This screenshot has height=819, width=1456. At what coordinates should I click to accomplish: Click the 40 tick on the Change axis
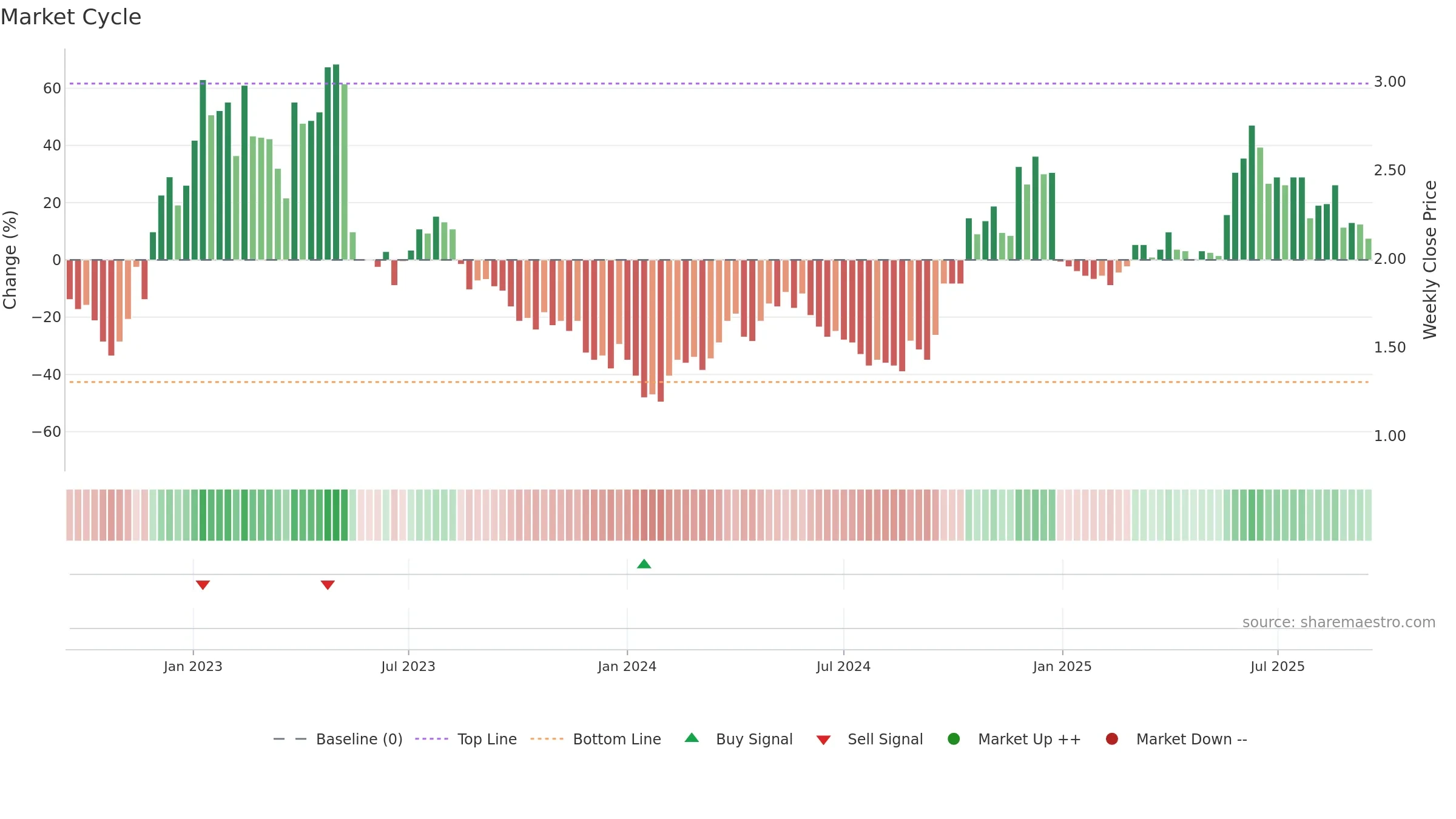pyautogui.click(x=52, y=146)
